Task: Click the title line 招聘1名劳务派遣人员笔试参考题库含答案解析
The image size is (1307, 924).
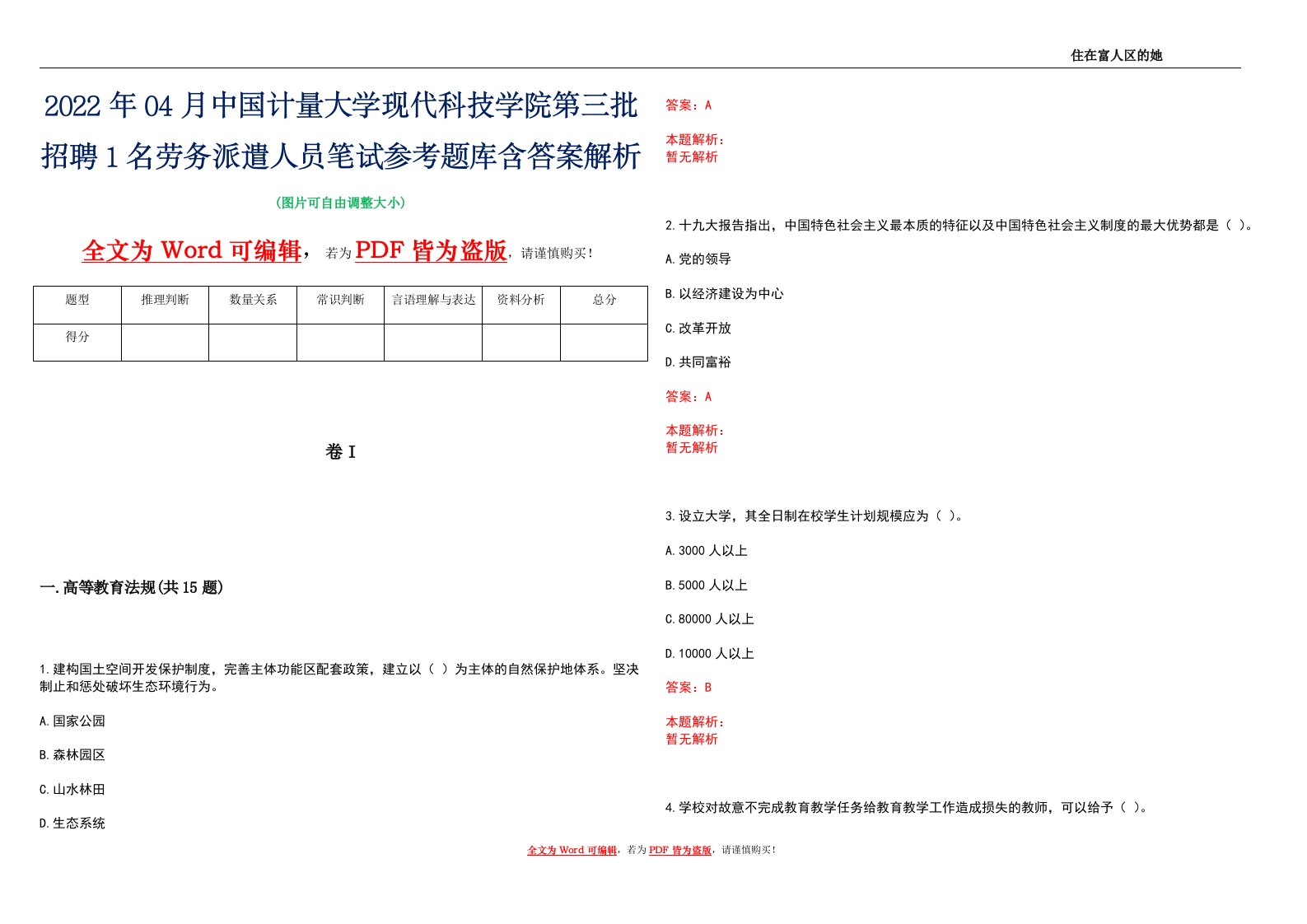Action: pos(341,156)
